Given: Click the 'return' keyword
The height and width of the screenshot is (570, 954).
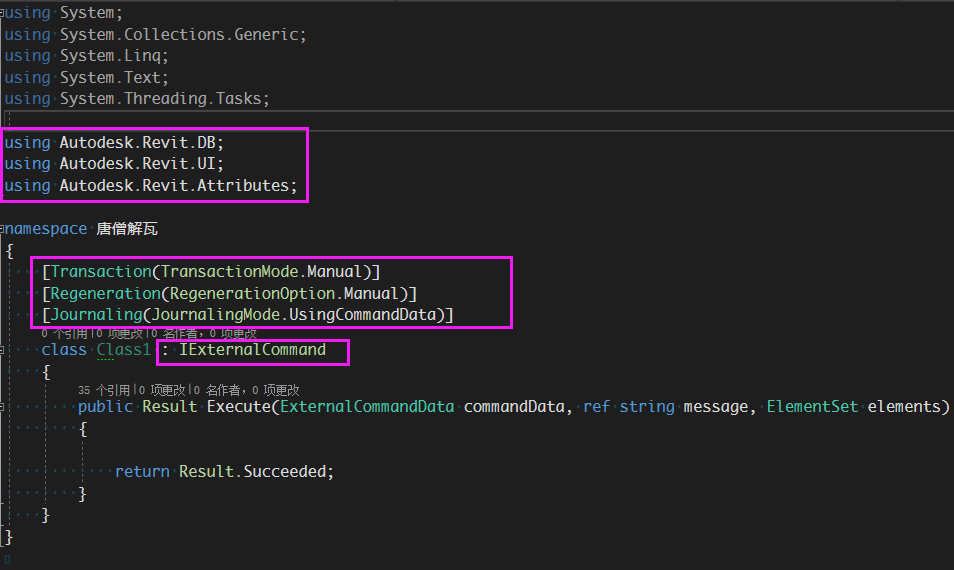Looking at the screenshot, I should point(142,471).
